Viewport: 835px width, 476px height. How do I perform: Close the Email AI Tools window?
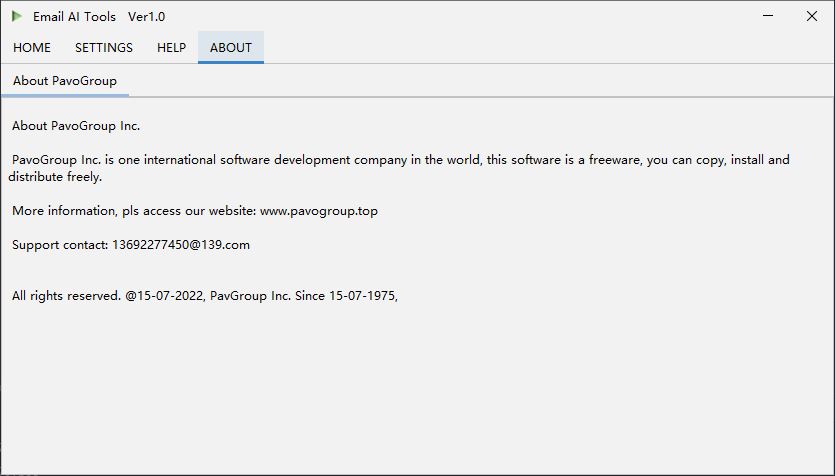pos(811,16)
